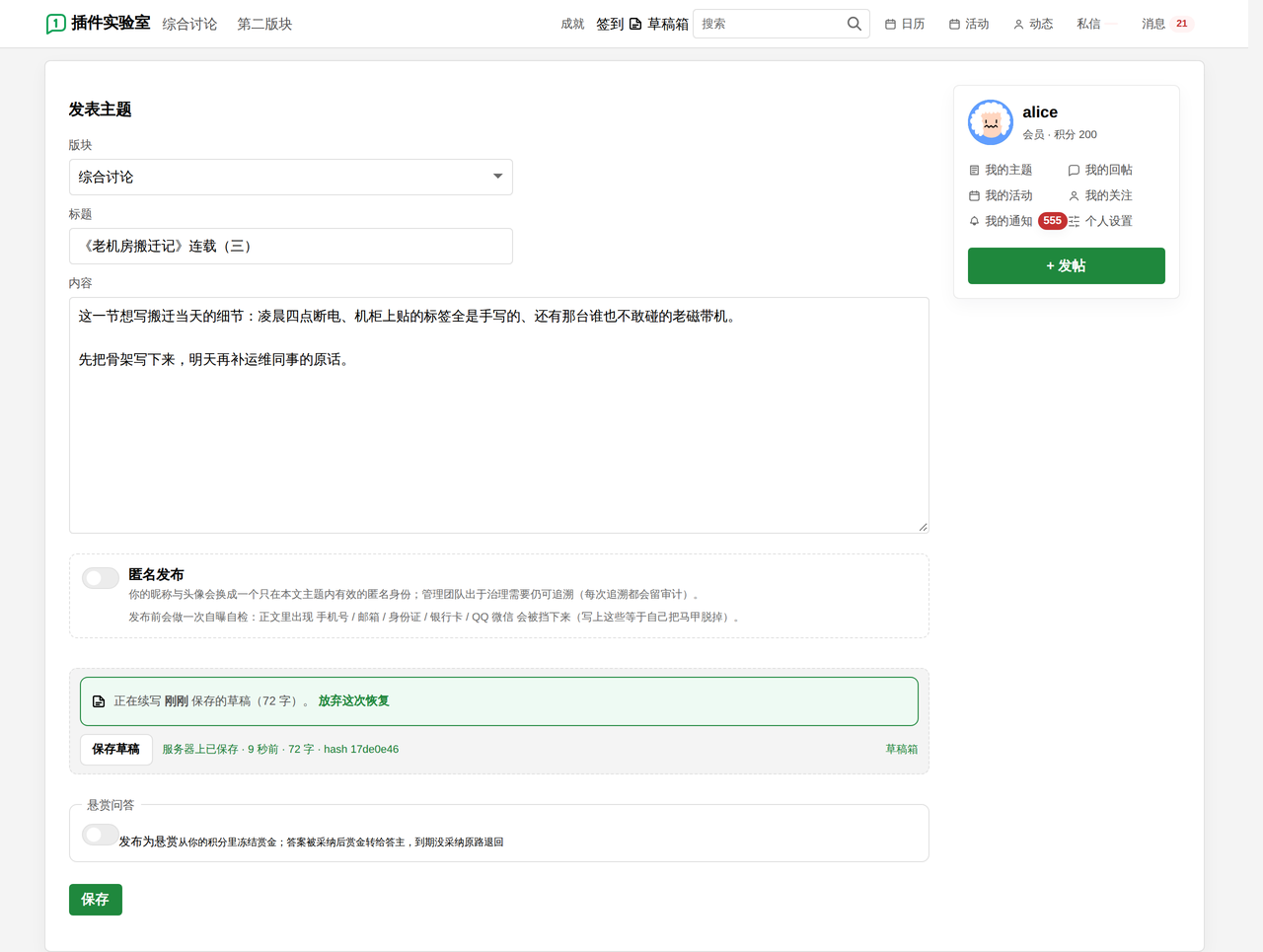Image resolution: width=1263 pixels, height=952 pixels.
Task: Click the 插件实验室 logo icon
Action: (x=56, y=24)
